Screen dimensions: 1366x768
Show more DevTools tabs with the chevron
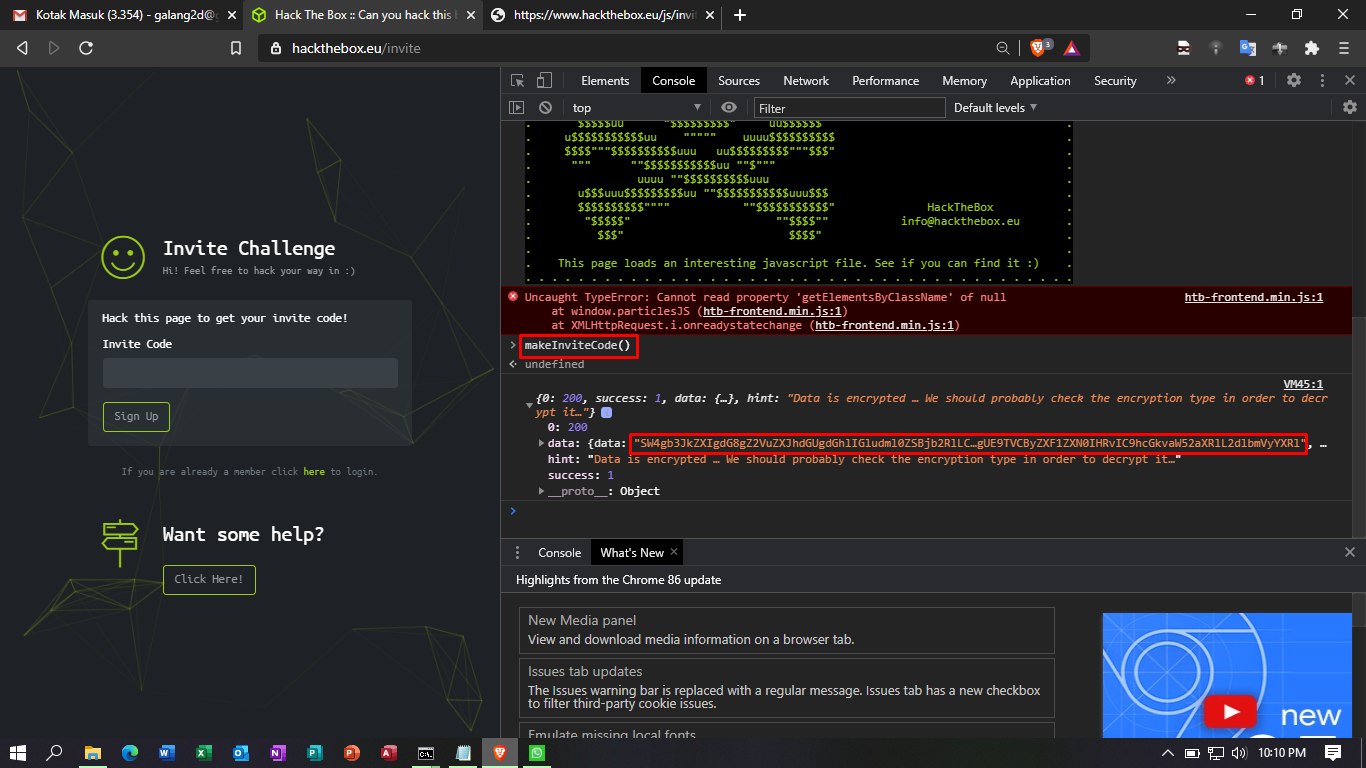[x=1171, y=81]
